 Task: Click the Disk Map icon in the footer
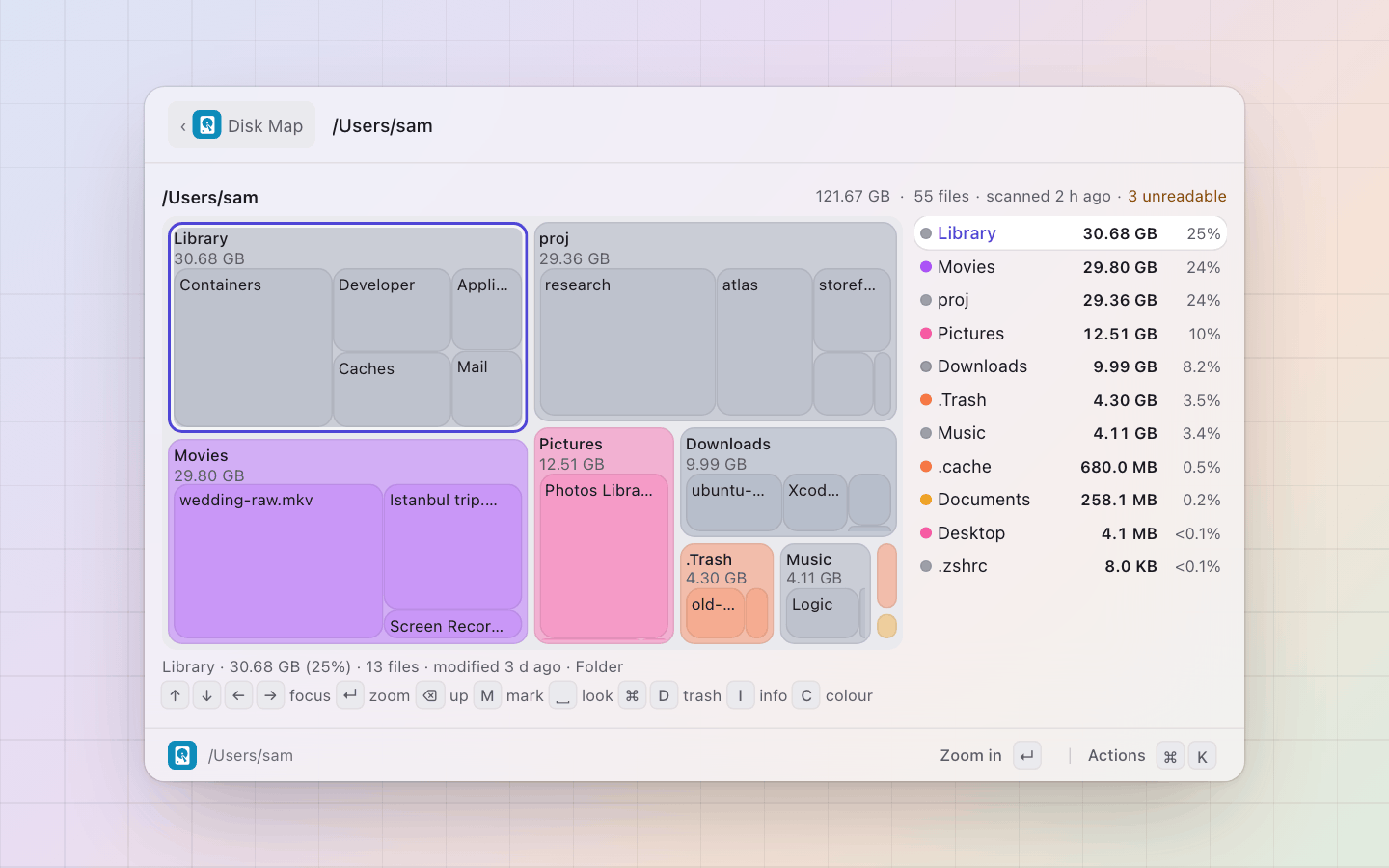pos(182,755)
